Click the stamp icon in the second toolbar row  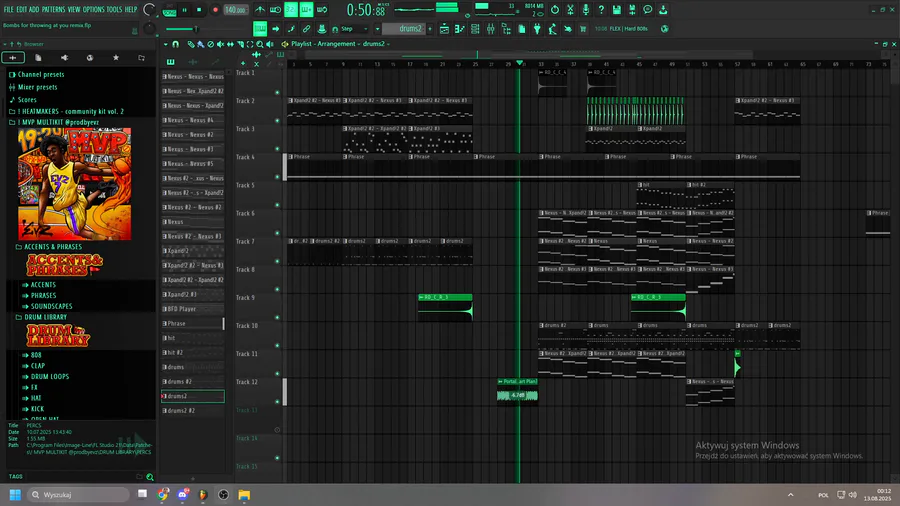(x=322, y=29)
